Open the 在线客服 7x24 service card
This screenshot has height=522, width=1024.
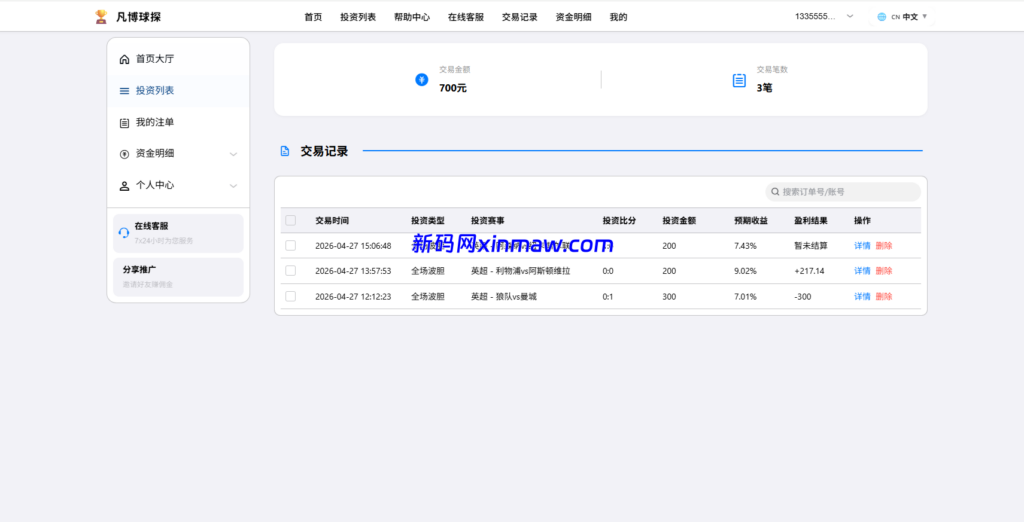tap(178, 233)
